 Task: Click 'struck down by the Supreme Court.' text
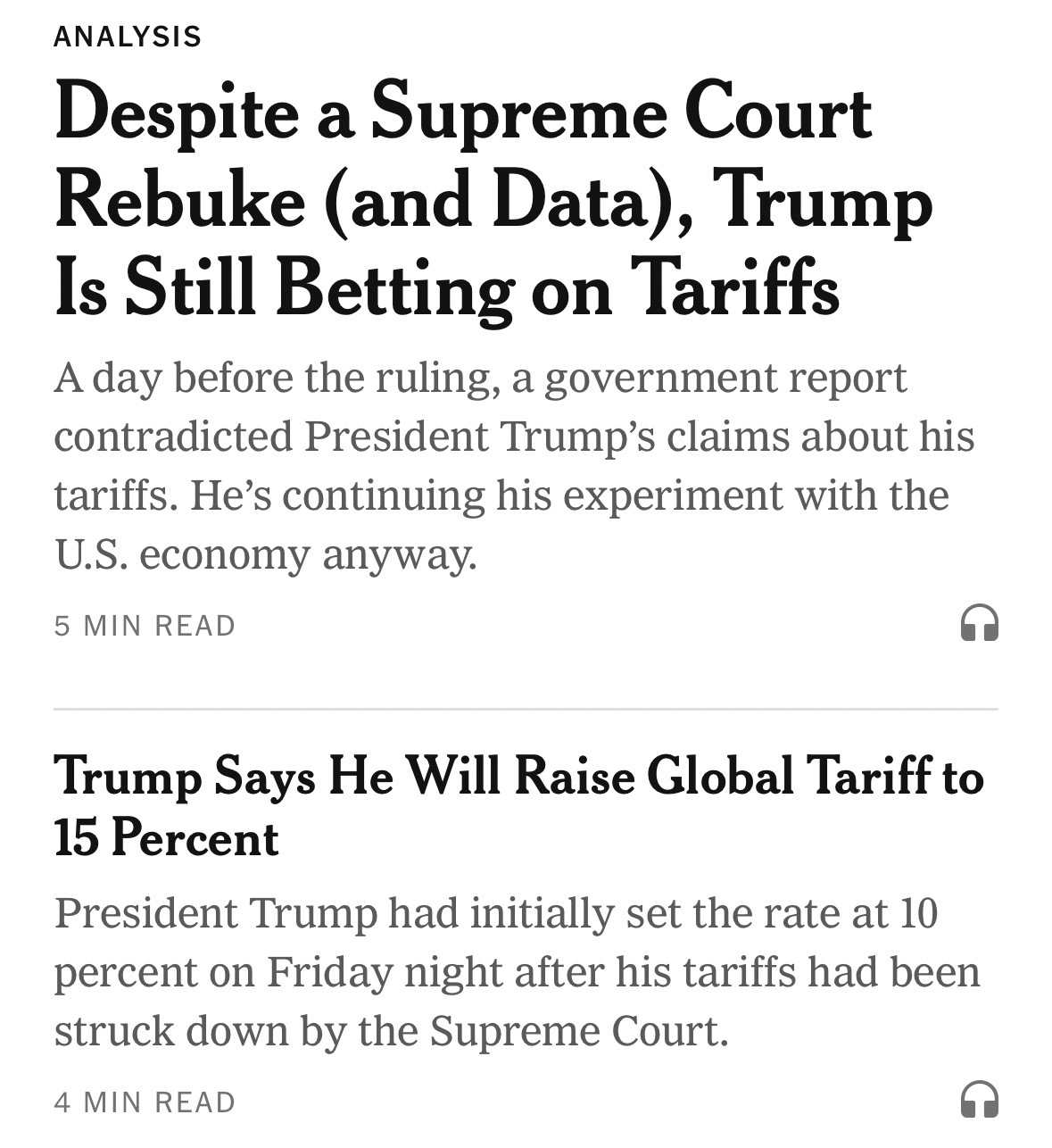(391, 1031)
